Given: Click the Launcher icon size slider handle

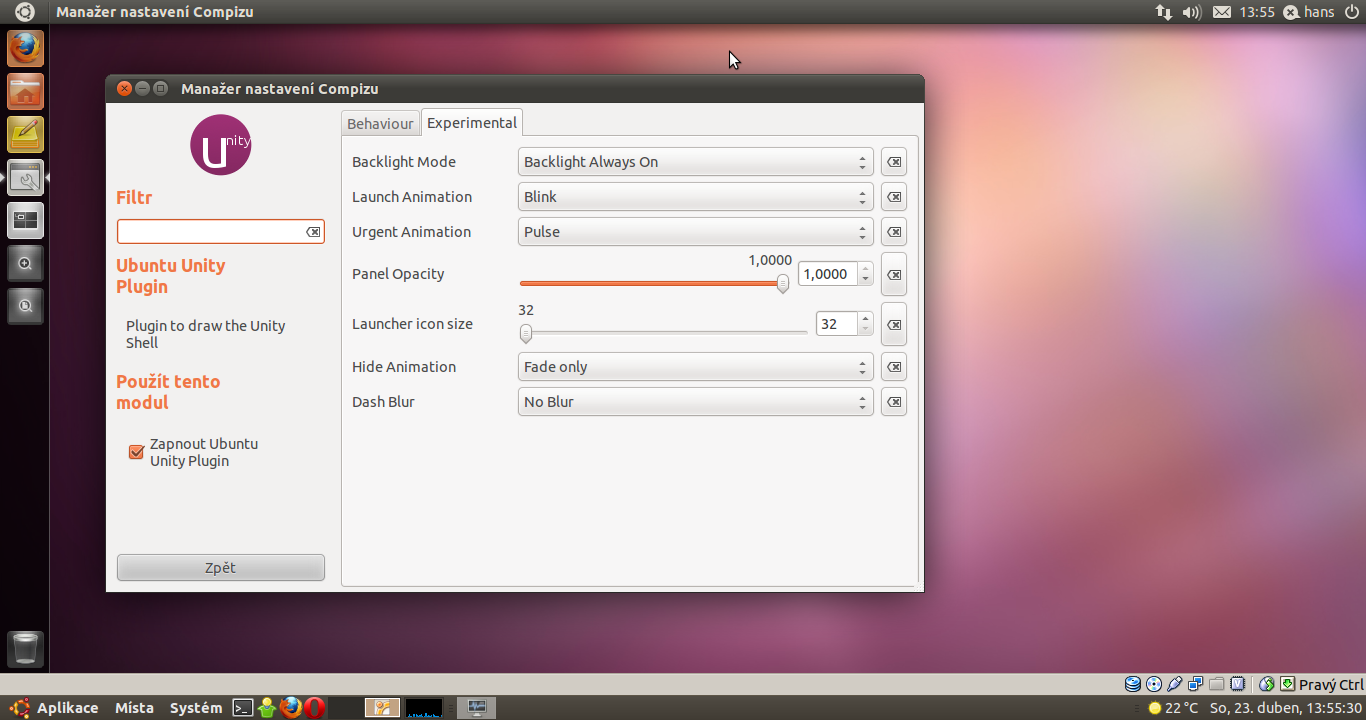Looking at the screenshot, I should tap(526, 333).
